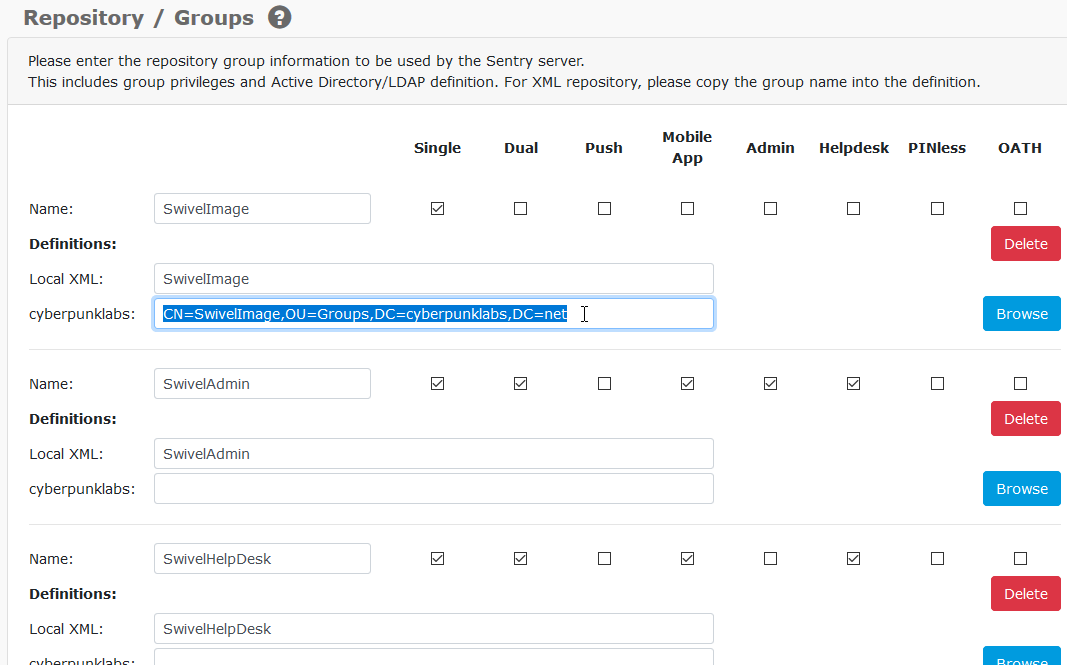Browse cyberpunklabs definition for SwivelImage
Viewport: 1067px width, 665px height.
tap(1021, 314)
